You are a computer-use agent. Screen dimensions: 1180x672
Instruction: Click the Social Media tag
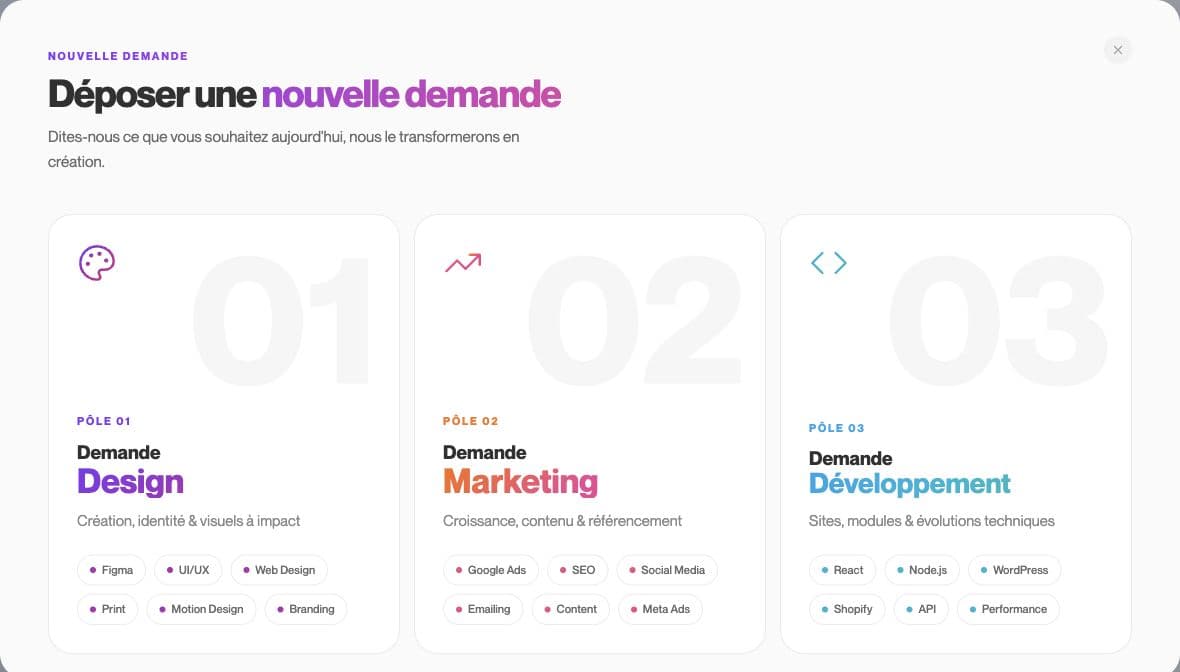pos(668,570)
